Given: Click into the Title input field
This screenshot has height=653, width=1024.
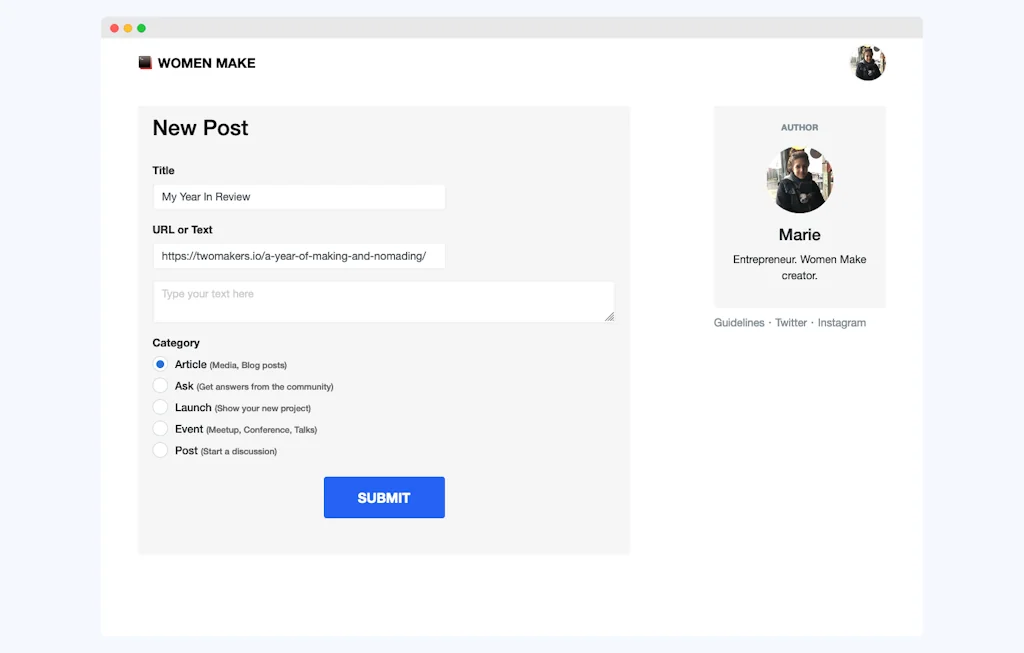Looking at the screenshot, I should 298,197.
